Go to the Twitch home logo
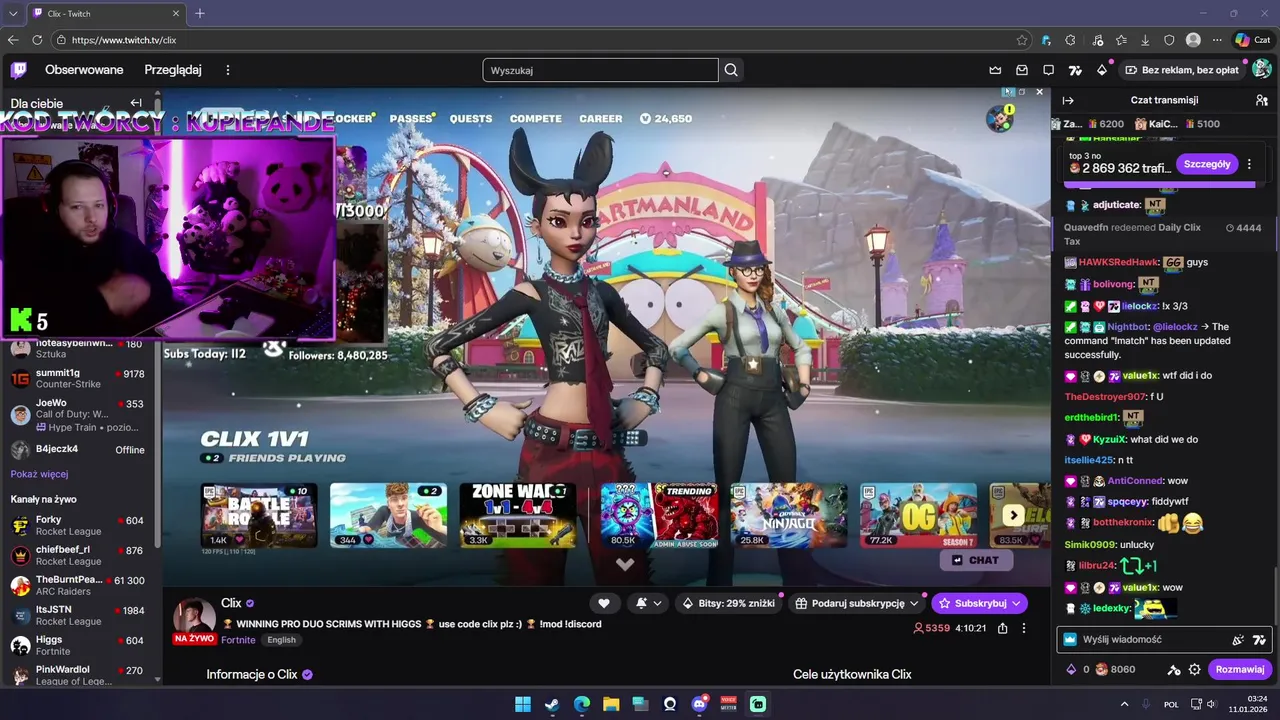Image resolution: width=1280 pixels, height=720 pixels. pyautogui.click(x=19, y=70)
